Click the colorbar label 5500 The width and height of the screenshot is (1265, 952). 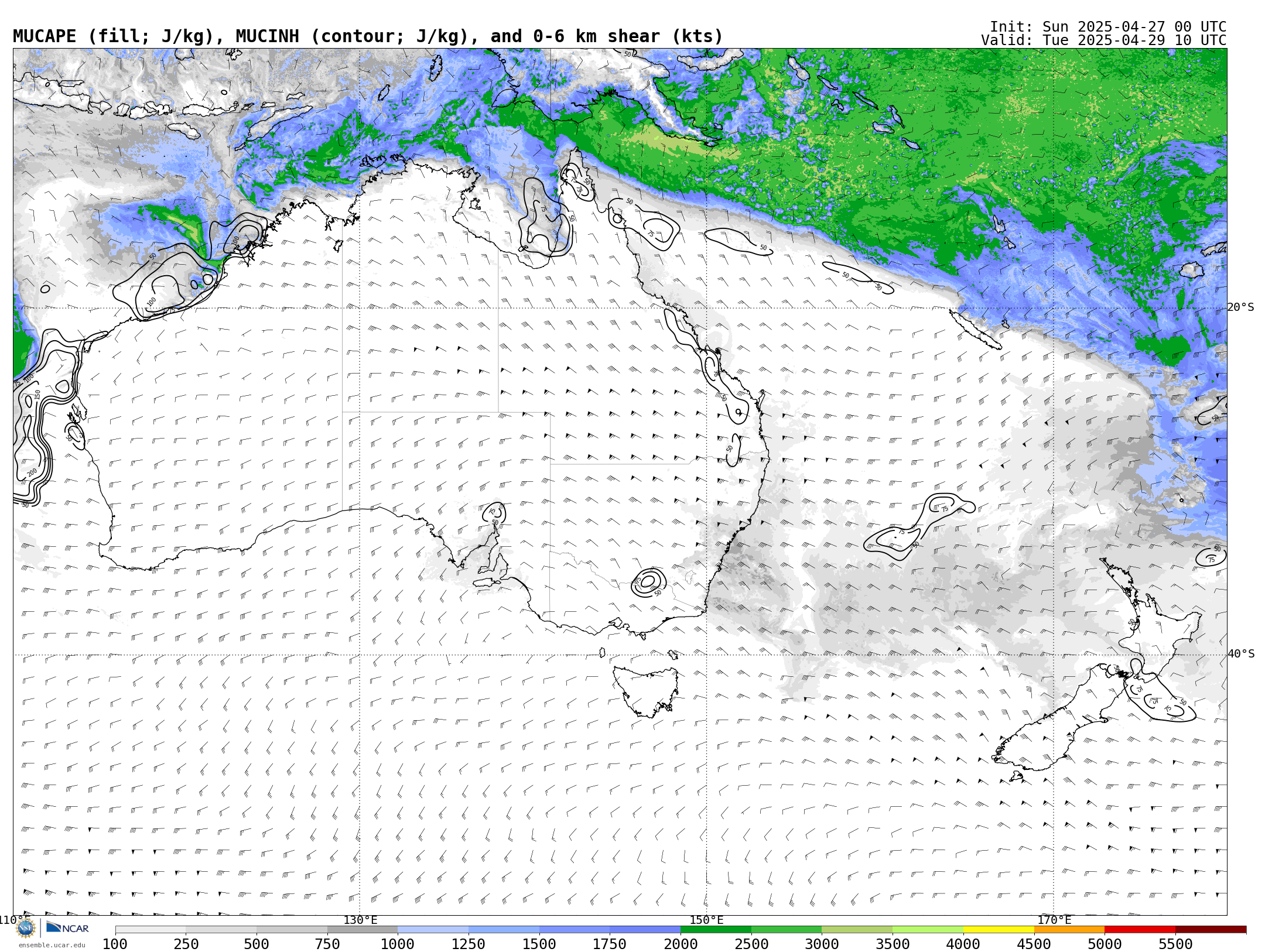pyautogui.click(x=1175, y=944)
